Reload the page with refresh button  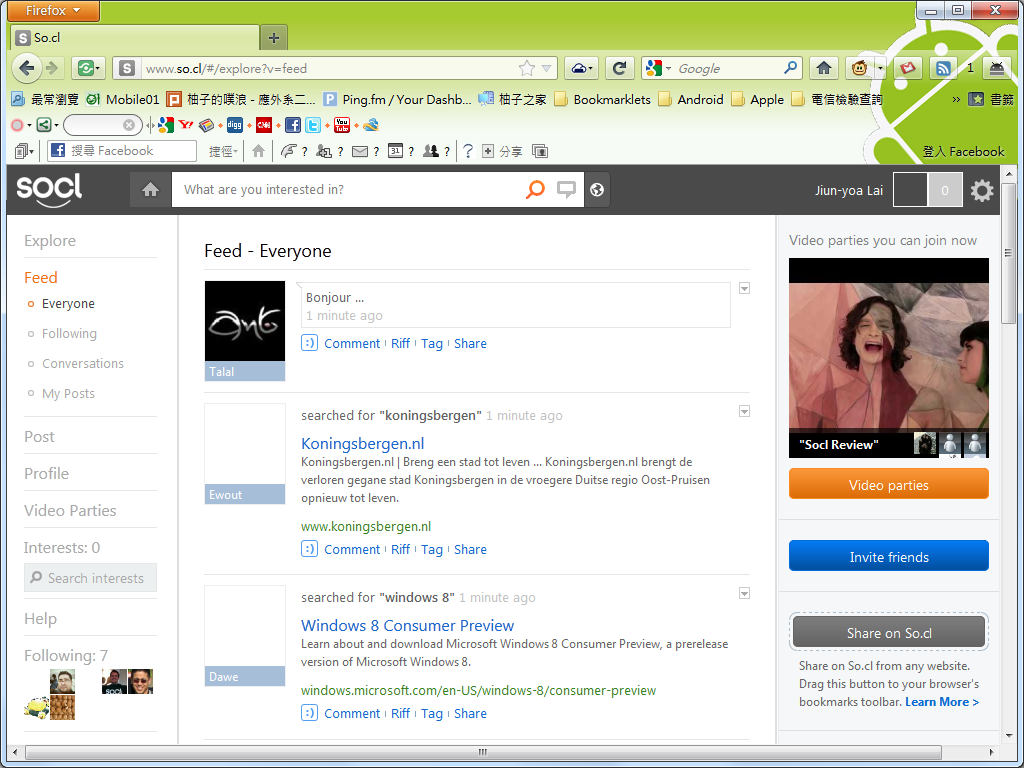click(620, 68)
